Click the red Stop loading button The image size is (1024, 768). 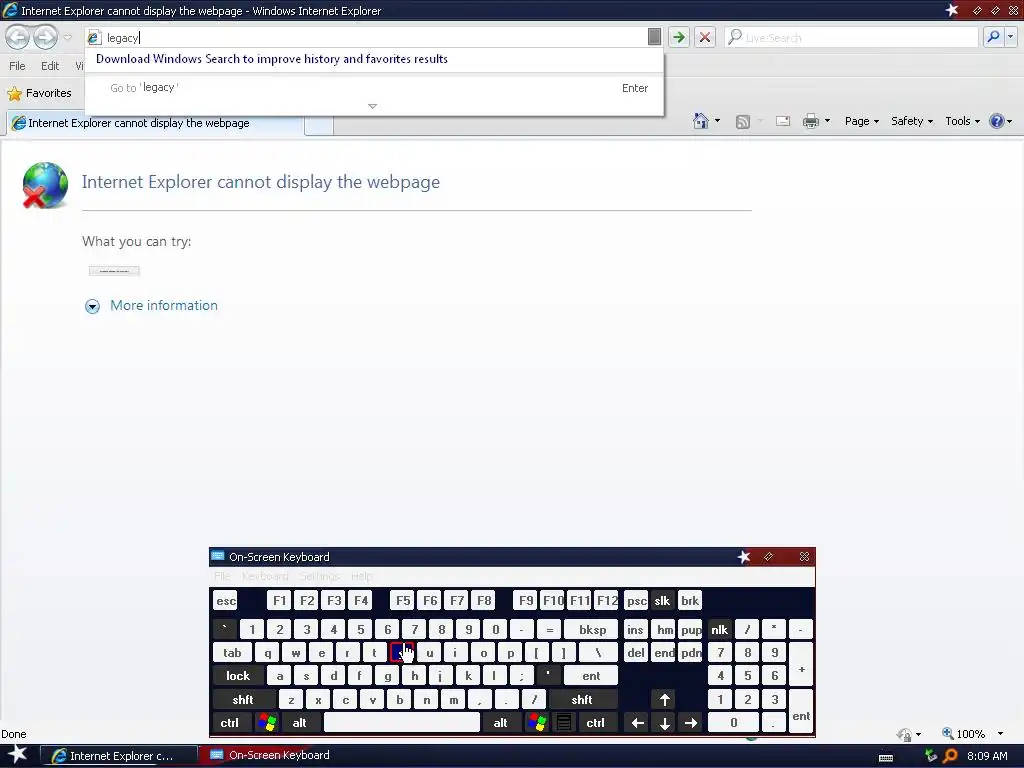(705, 37)
